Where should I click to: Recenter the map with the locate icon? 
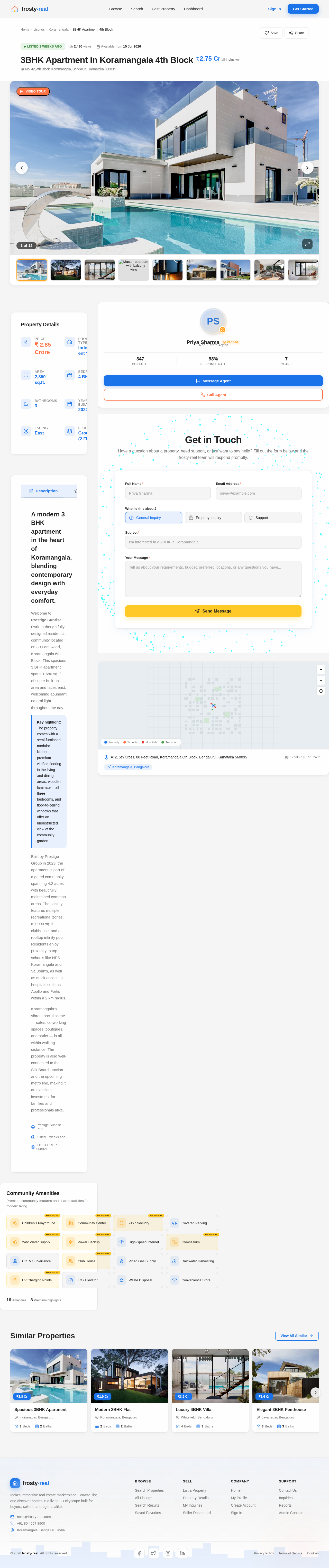tap(321, 691)
